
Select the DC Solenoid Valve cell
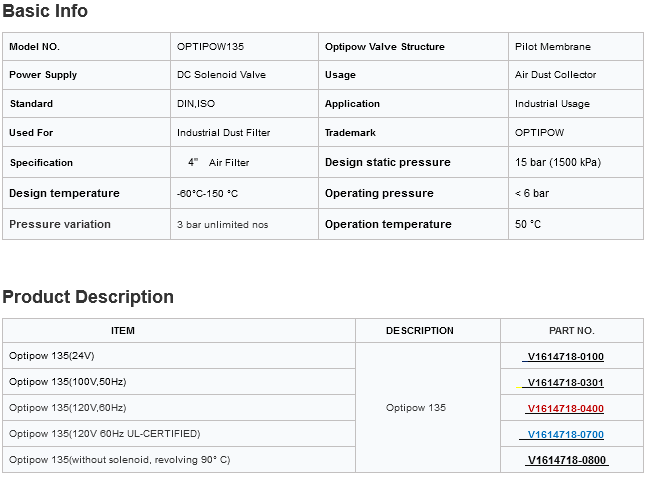pyautogui.click(x=222, y=75)
